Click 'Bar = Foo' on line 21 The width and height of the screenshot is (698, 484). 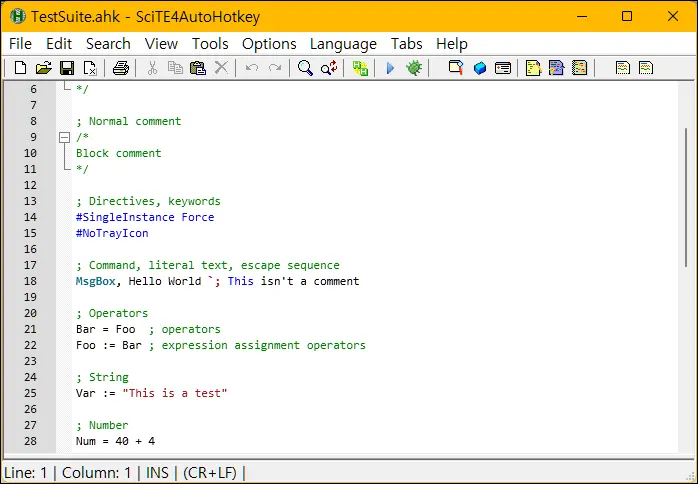[106, 329]
